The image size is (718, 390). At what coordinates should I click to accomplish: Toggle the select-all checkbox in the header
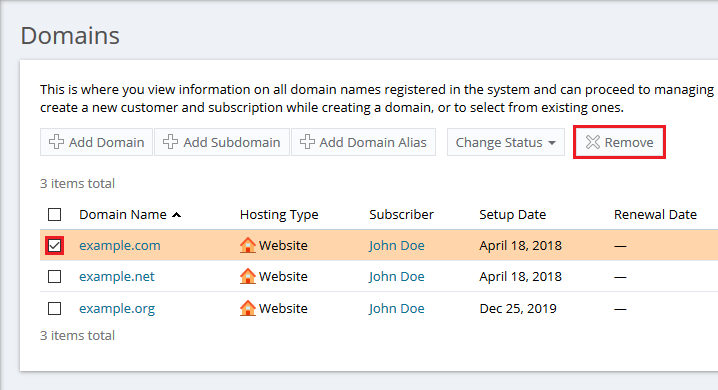[x=54, y=214]
